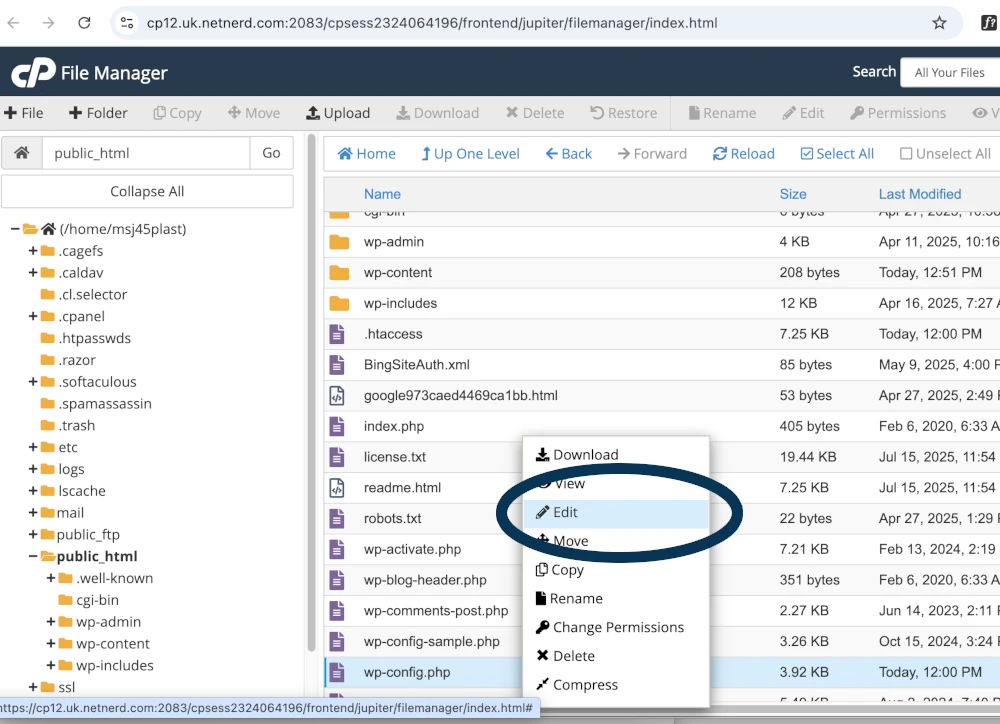
Task: Click the wp-admin folder icon in file list
Action: point(339,242)
